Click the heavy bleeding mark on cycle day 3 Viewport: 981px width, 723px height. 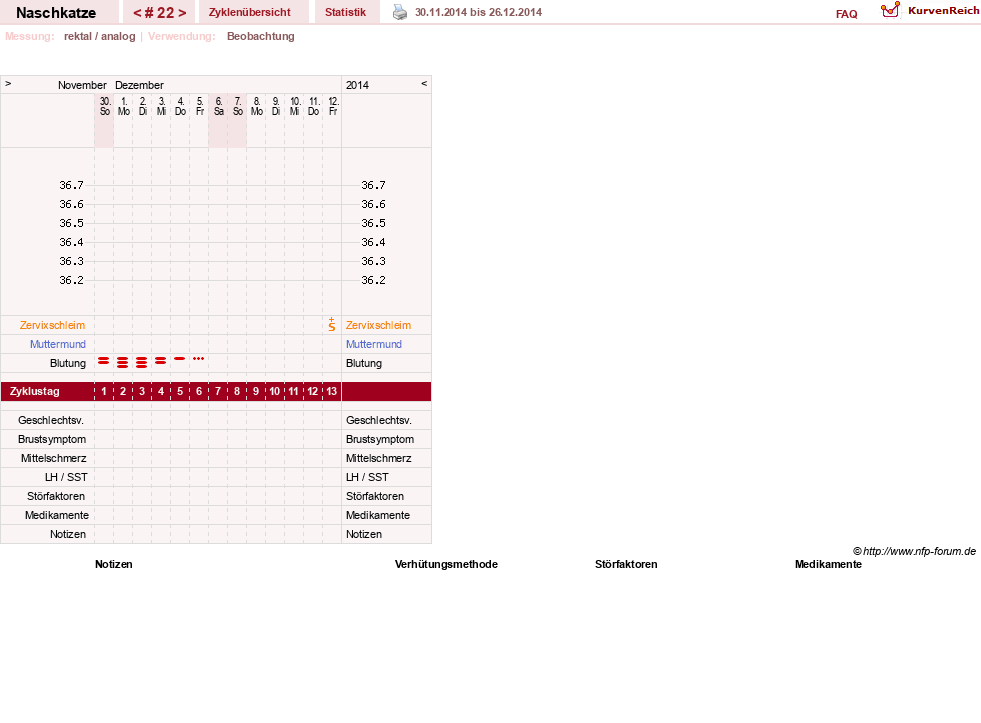[x=142, y=362]
